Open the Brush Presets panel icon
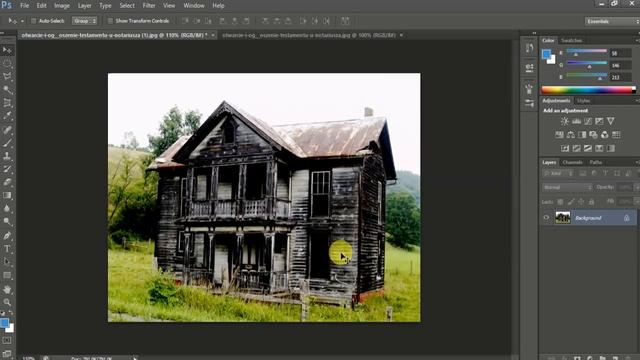The width and height of the screenshot is (640, 360). 529,103
